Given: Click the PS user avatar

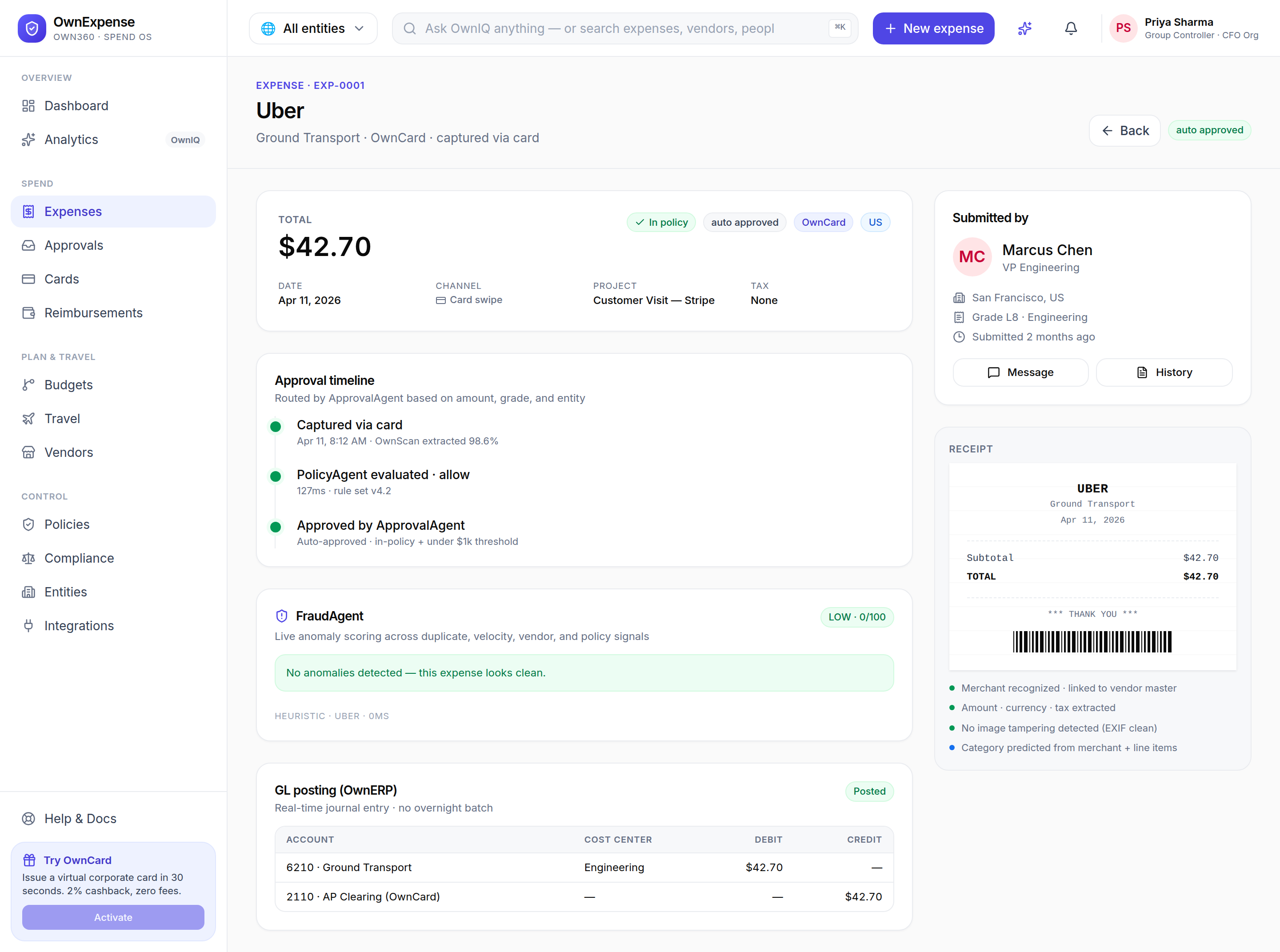Looking at the screenshot, I should (x=1123, y=28).
